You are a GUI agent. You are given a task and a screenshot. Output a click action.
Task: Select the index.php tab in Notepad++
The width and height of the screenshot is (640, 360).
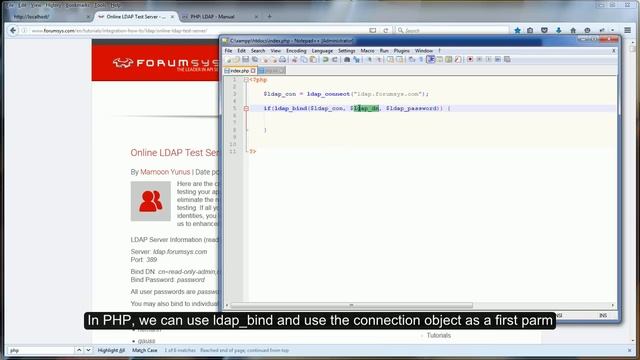(240, 71)
